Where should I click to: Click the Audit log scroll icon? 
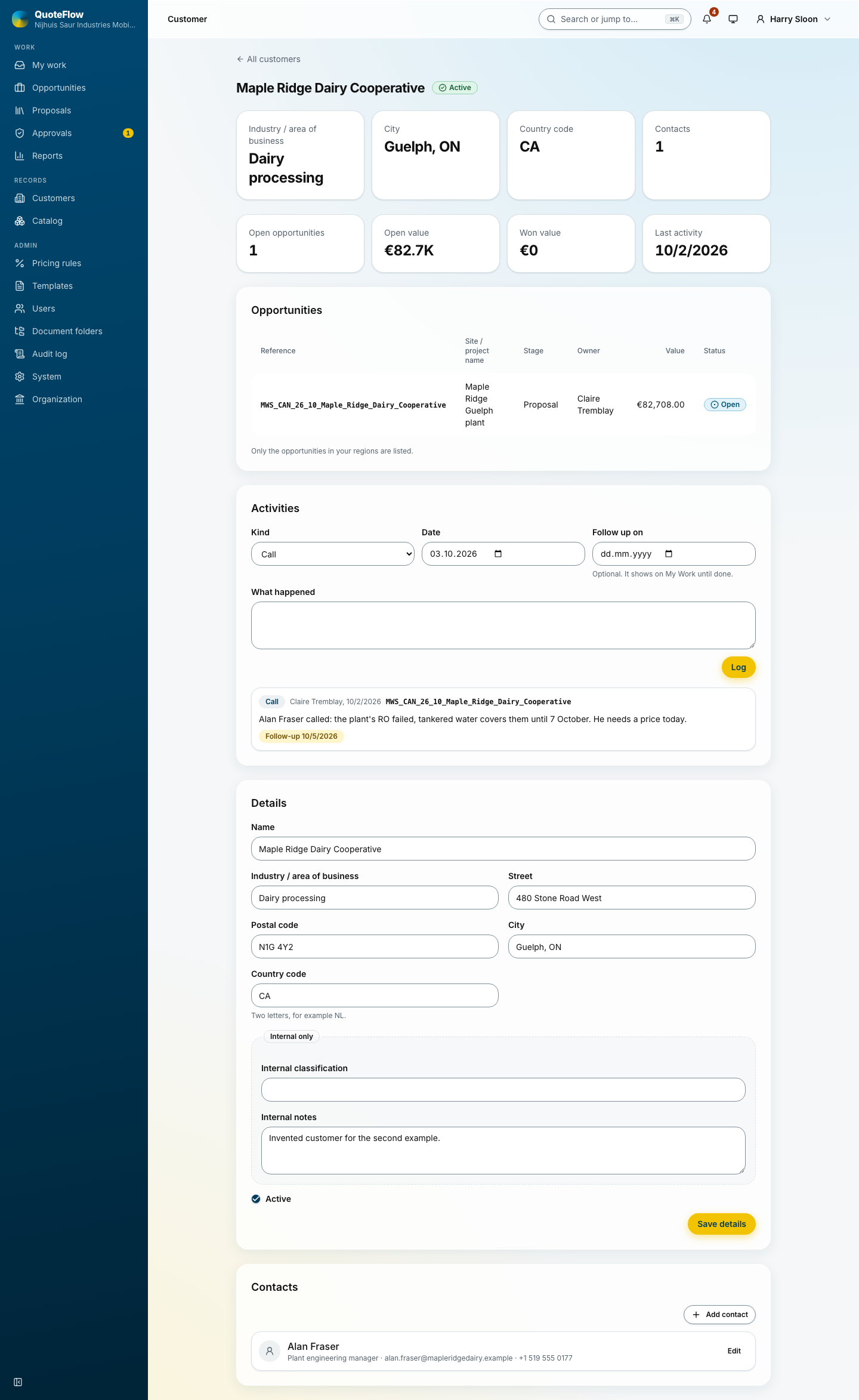(20, 354)
